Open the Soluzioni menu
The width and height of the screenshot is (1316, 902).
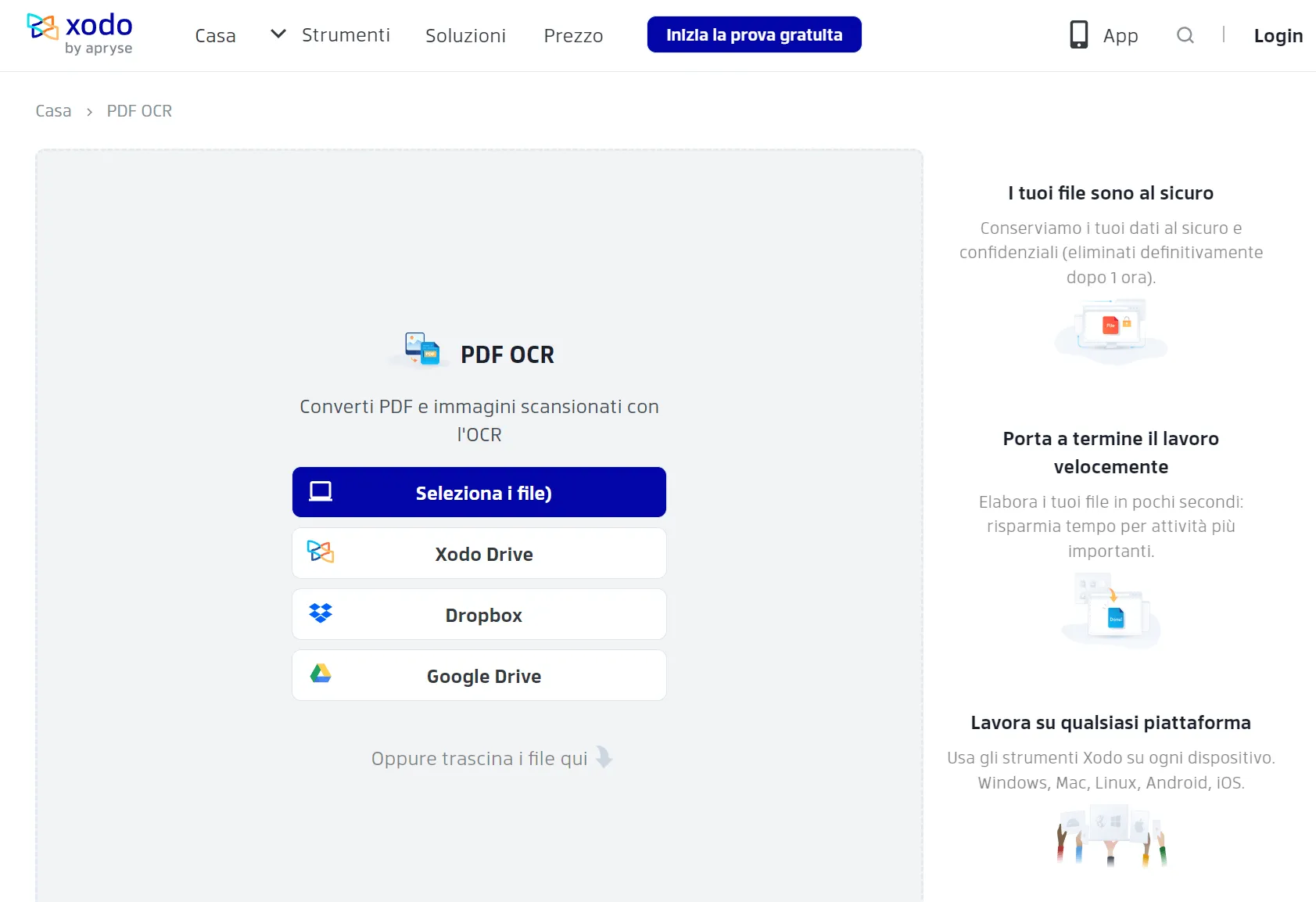click(x=465, y=35)
